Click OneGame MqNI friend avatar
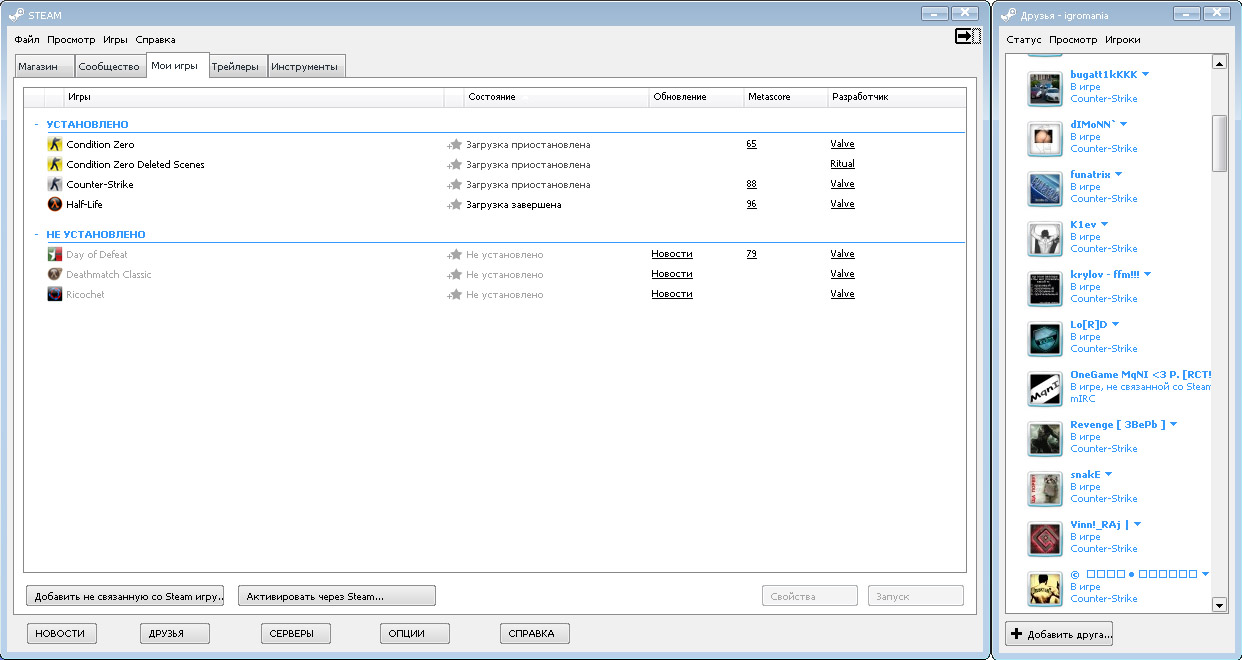The image size is (1242, 660). click(1044, 390)
